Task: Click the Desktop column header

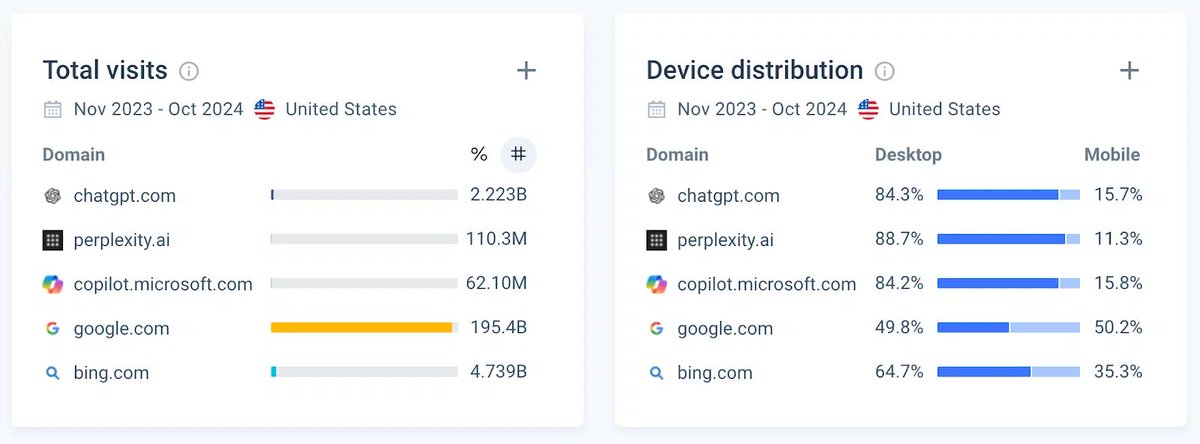Action: (908, 154)
